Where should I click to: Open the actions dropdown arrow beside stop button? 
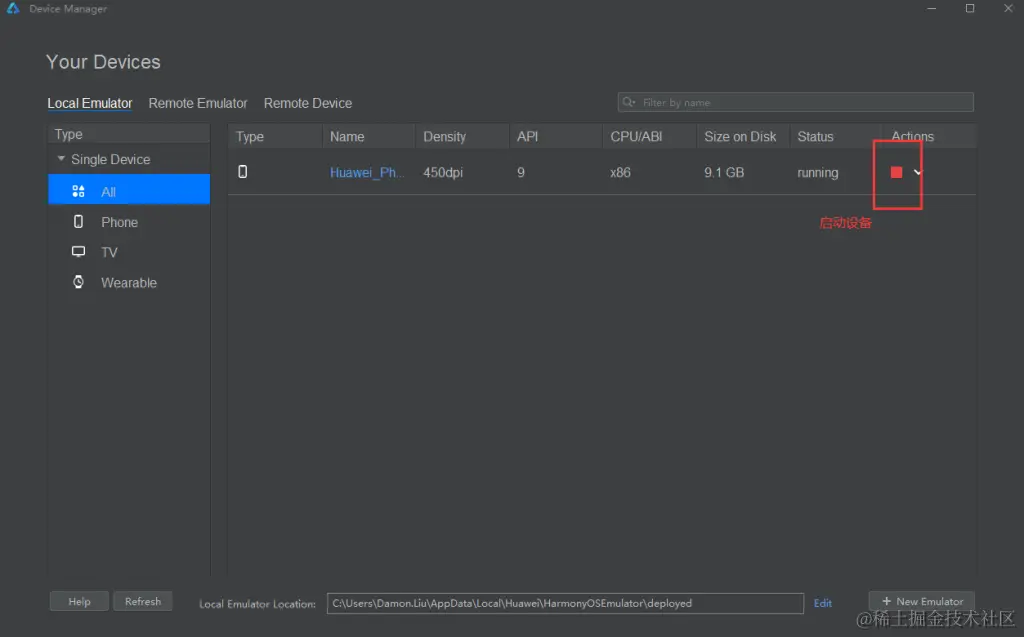click(918, 172)
